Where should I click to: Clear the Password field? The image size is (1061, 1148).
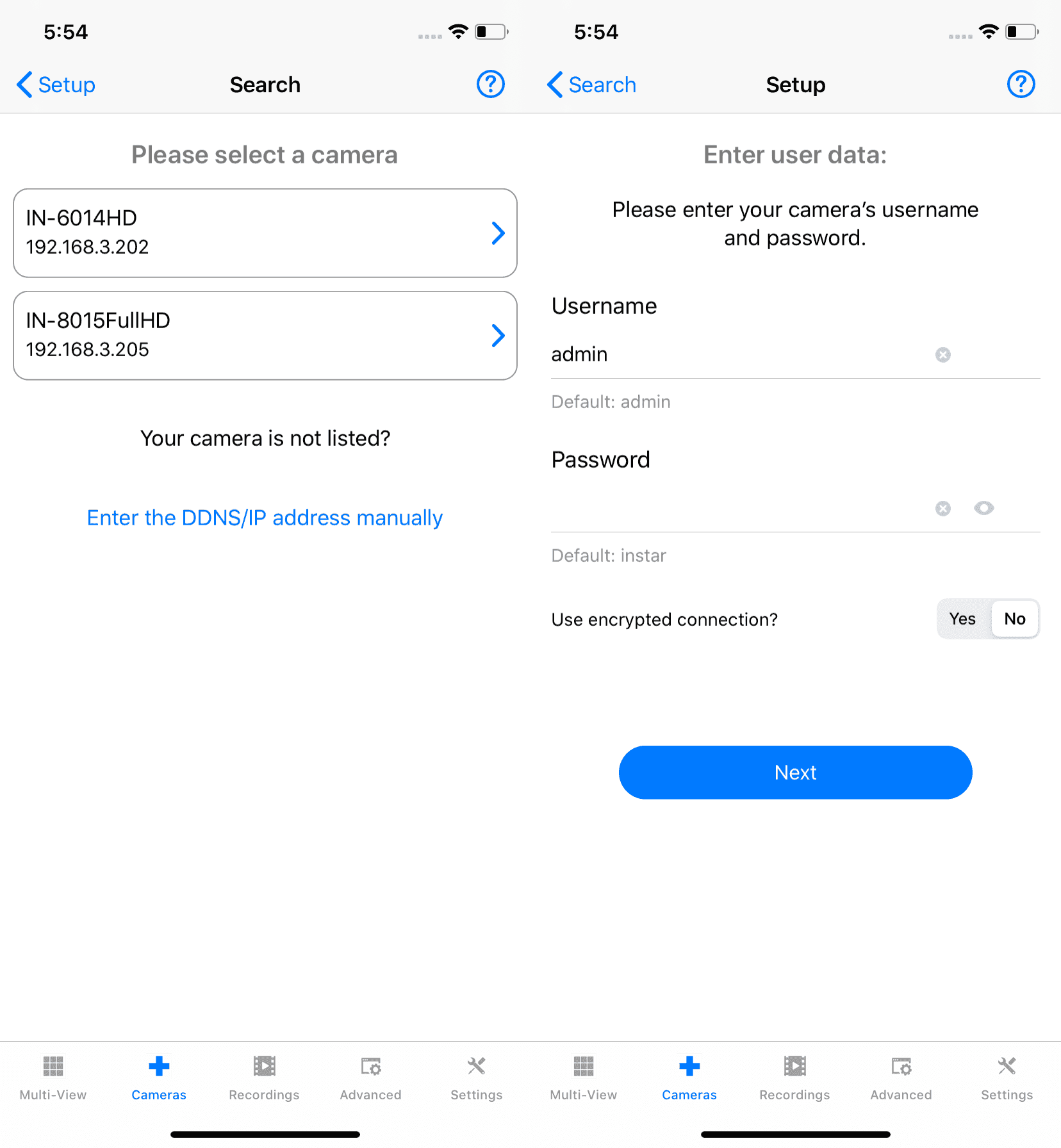click(943, 509)
